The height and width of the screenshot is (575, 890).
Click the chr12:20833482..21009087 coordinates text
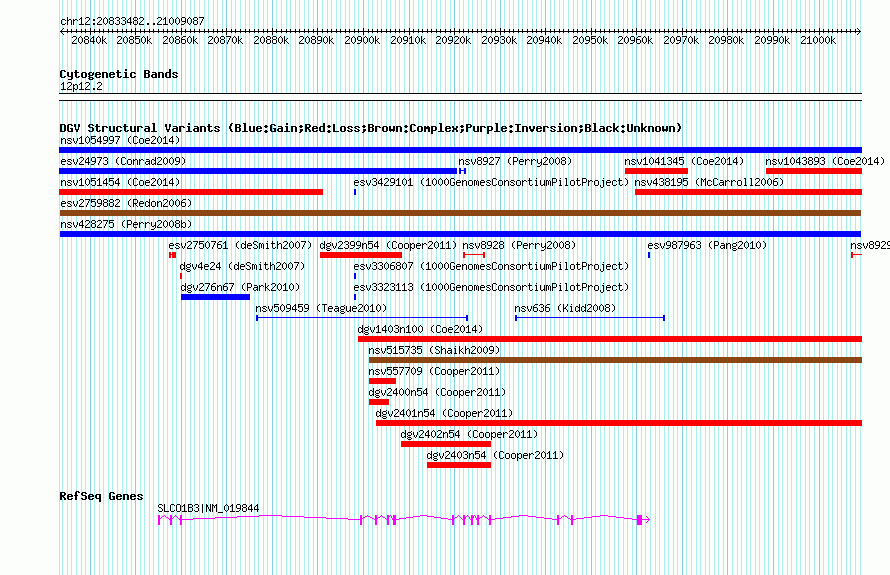[132, 22]
